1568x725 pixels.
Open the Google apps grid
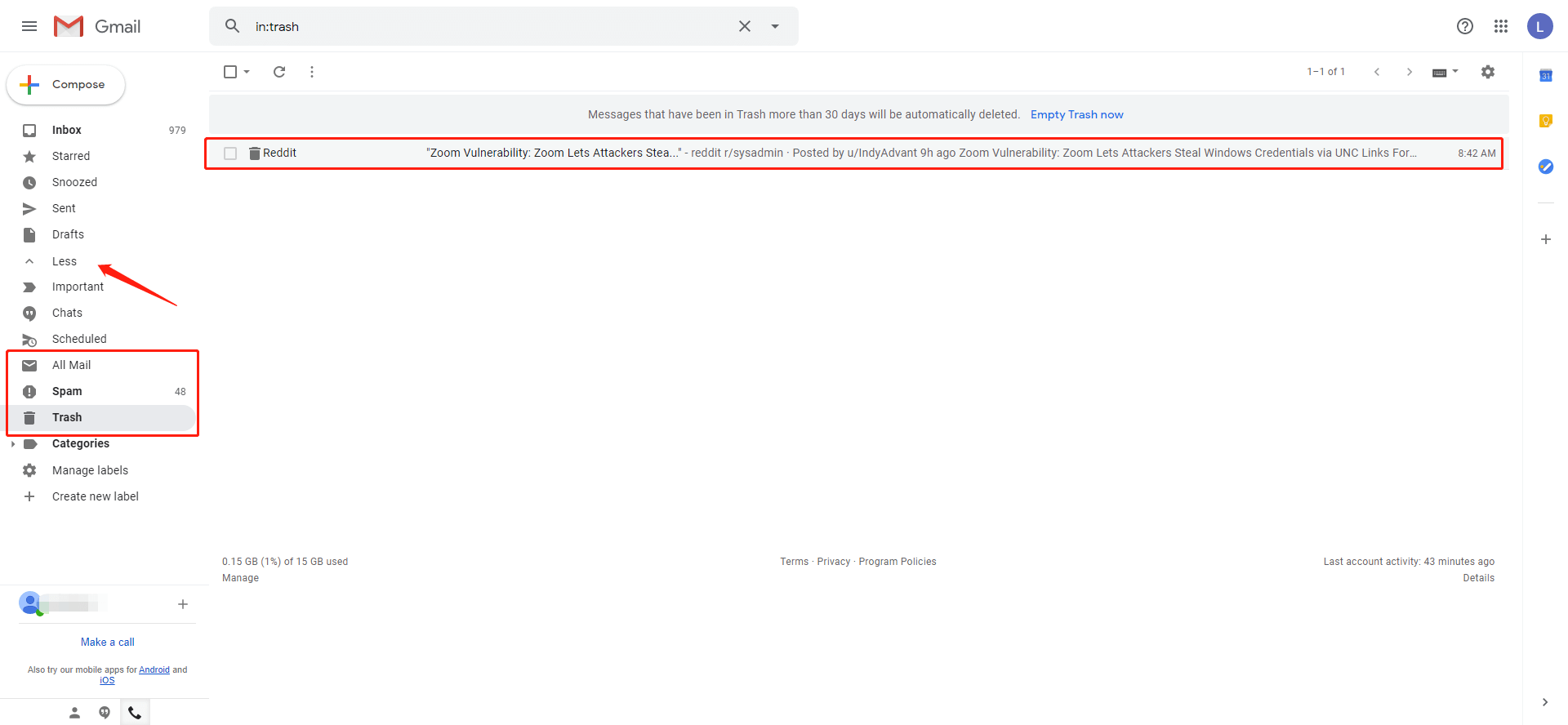coord(1501,26)
